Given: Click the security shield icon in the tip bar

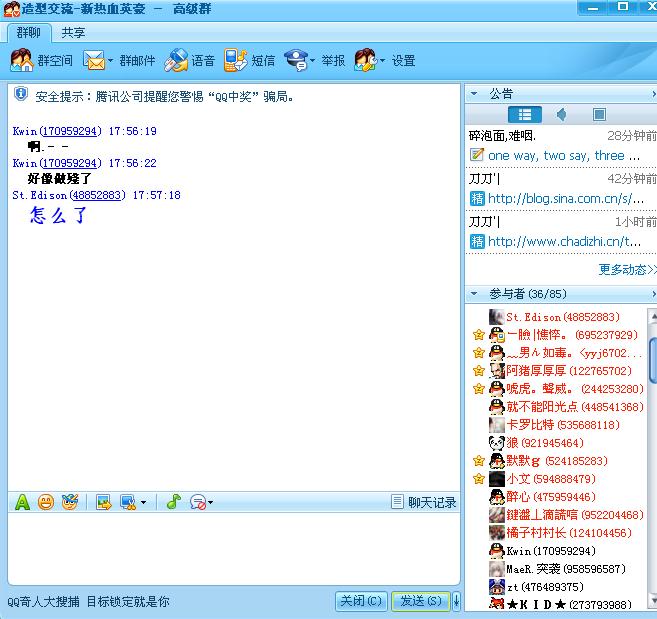Looking at the screenshot, I should click(21, 94).
